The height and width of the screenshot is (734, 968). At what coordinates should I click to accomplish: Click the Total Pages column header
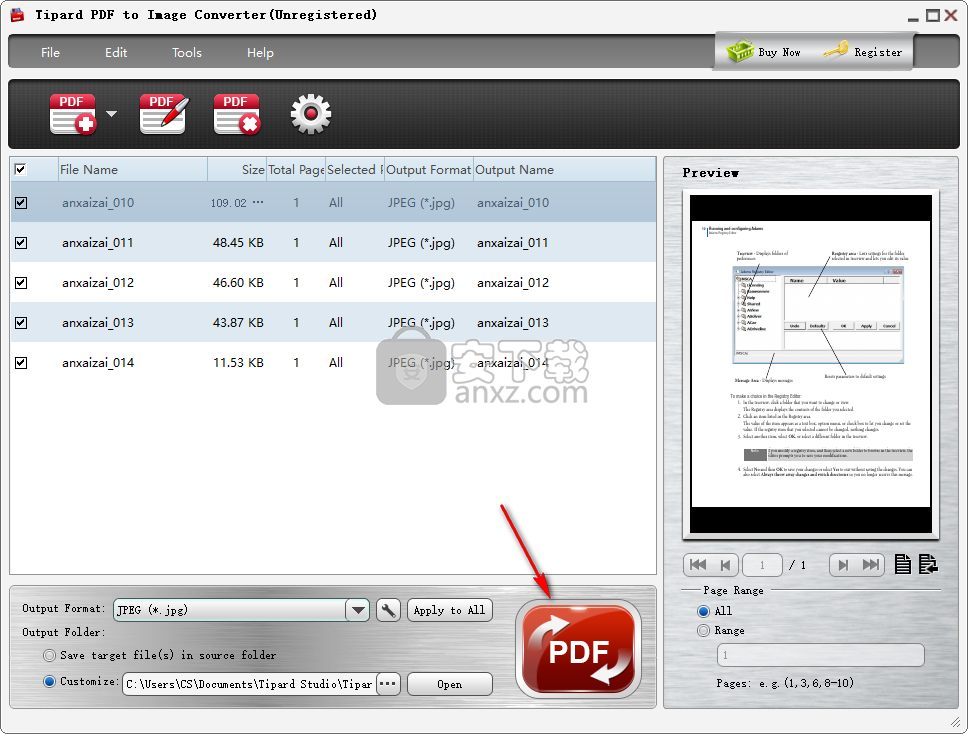[x=296, y=169]
